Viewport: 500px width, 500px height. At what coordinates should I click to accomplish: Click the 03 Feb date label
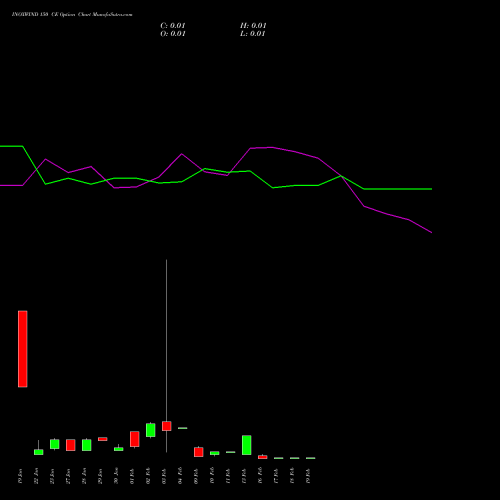click(x=164, y=476)
